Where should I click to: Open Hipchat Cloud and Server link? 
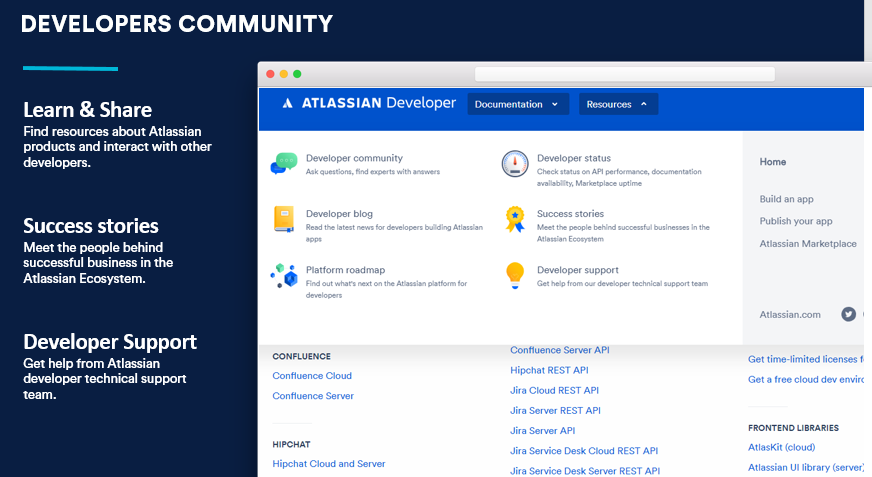point(329,464)
